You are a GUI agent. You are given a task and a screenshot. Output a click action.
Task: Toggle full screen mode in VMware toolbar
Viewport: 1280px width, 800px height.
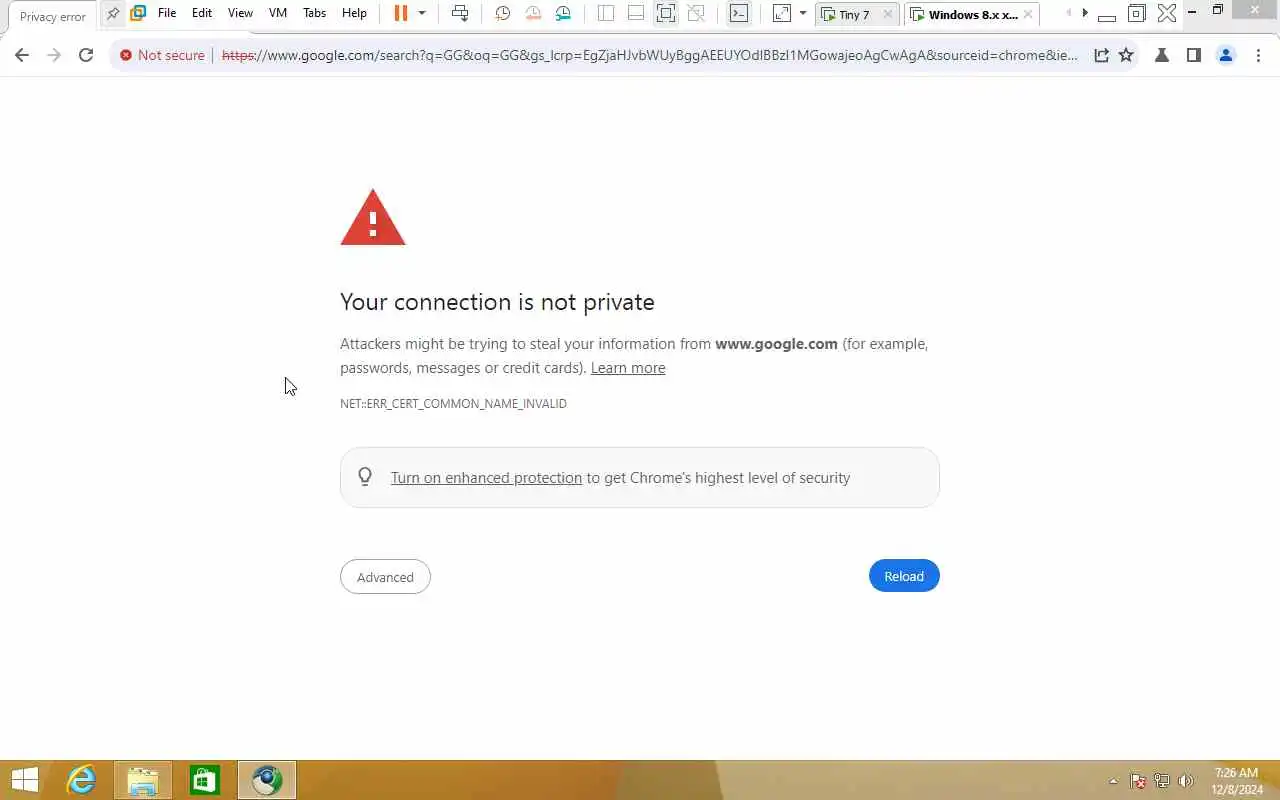666,14
